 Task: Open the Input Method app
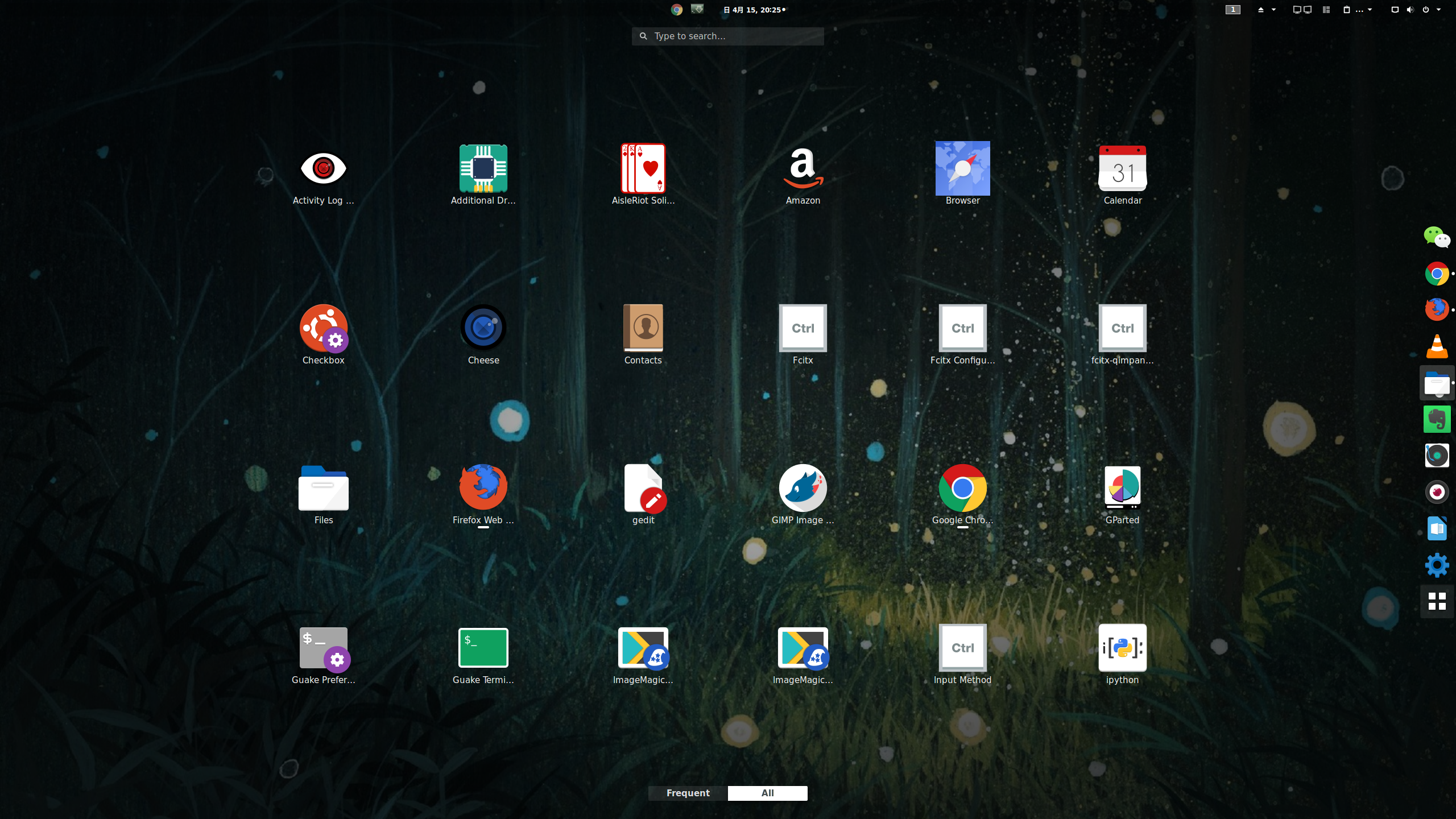point(962,655)
